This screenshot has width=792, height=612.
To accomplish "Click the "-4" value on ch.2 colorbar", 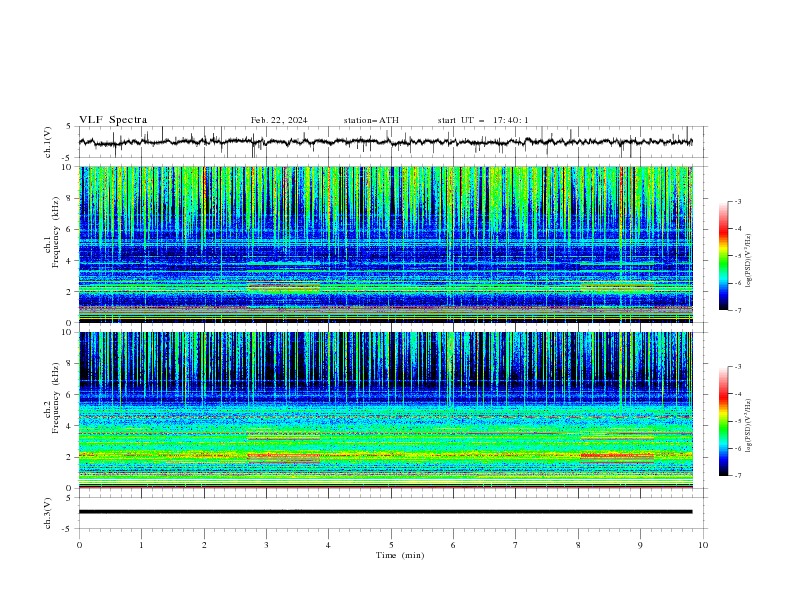I will (737, 394).
